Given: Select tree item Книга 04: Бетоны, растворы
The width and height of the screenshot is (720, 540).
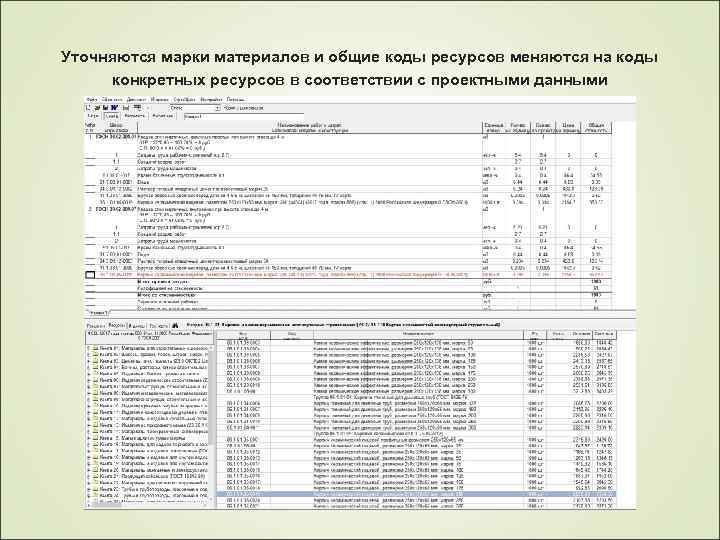Looking at the screenshot, I should [154, 367].
